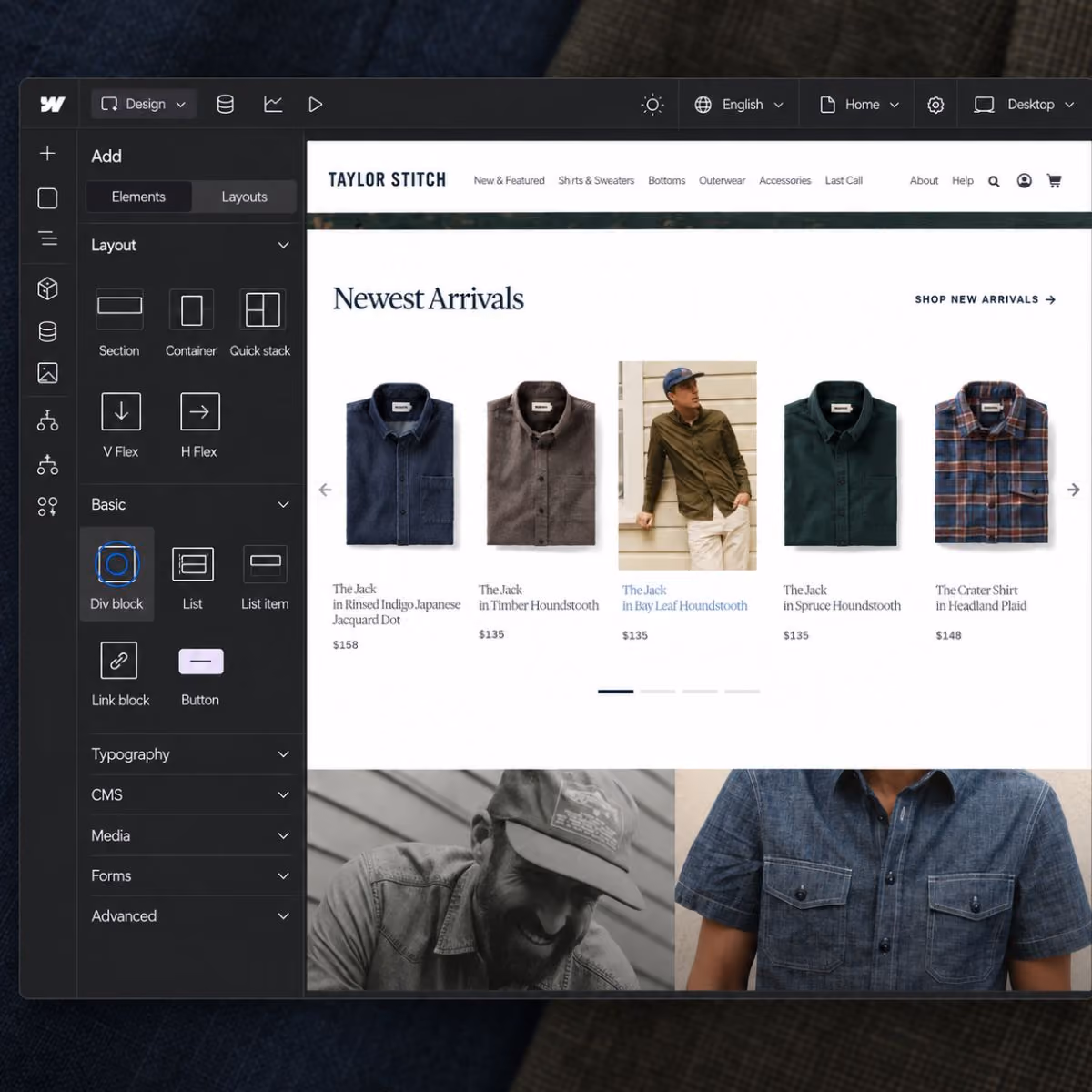1092x1092 pixels.
Task: Open The Jack Spruce Houndstooth shirt image
Action: (x=840, y=464)
